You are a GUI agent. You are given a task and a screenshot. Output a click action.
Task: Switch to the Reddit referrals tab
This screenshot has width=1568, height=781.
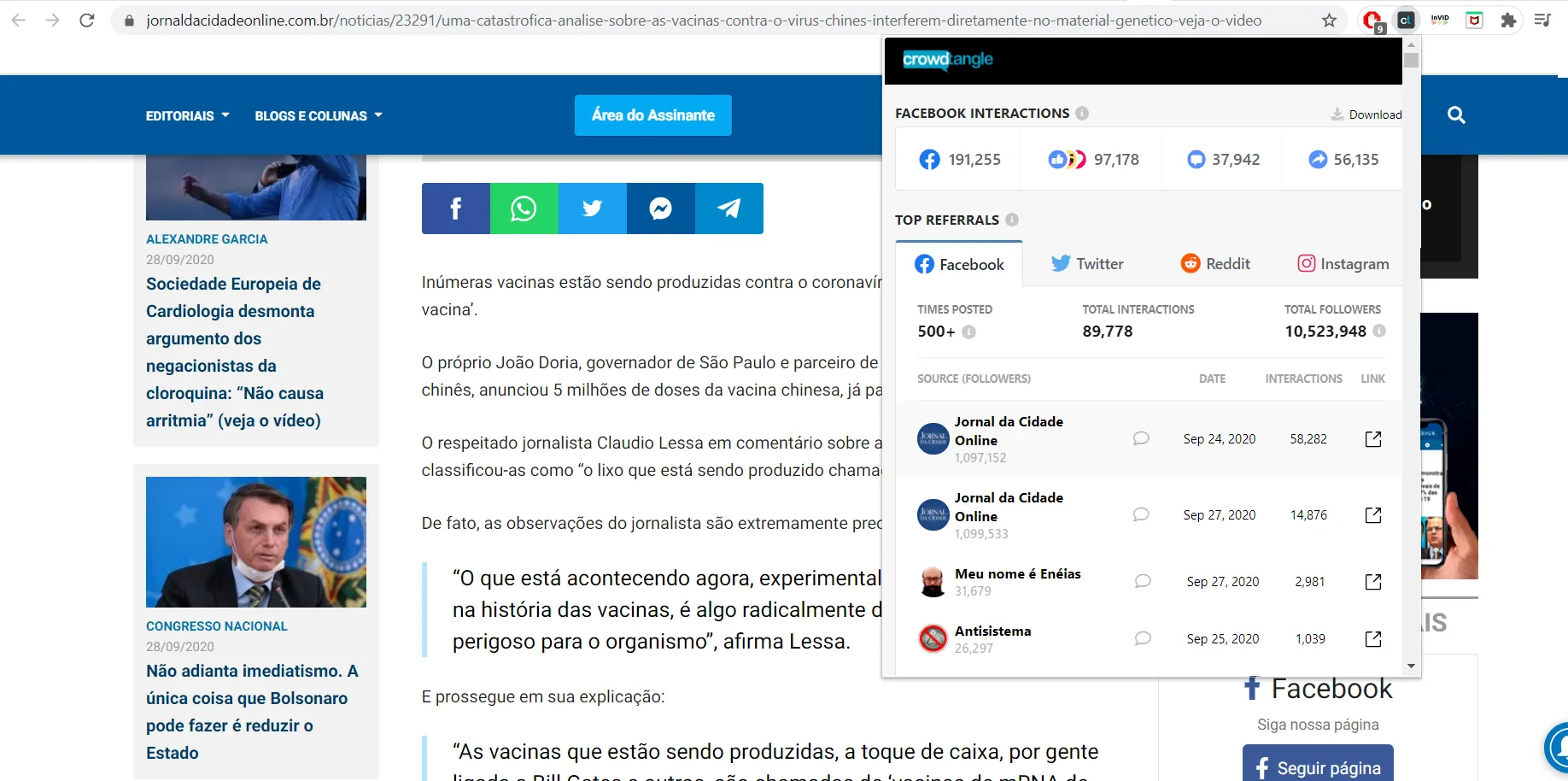(x=1215, y=264)
